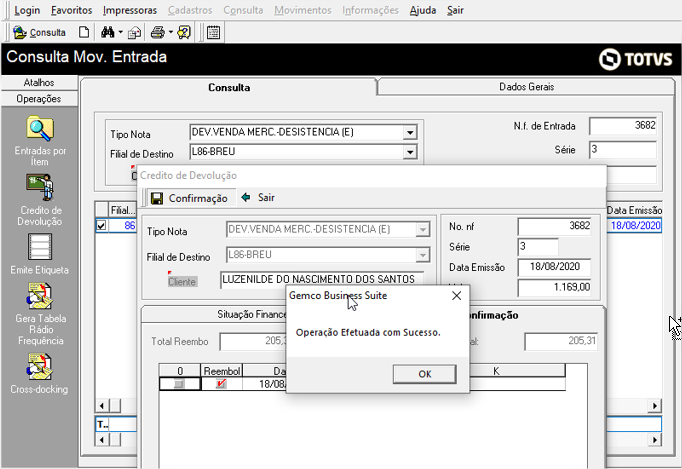This screenshot has width=682, height=469.
Task: Open Cross-docking shortcut
Action: [x=40, y=374]
